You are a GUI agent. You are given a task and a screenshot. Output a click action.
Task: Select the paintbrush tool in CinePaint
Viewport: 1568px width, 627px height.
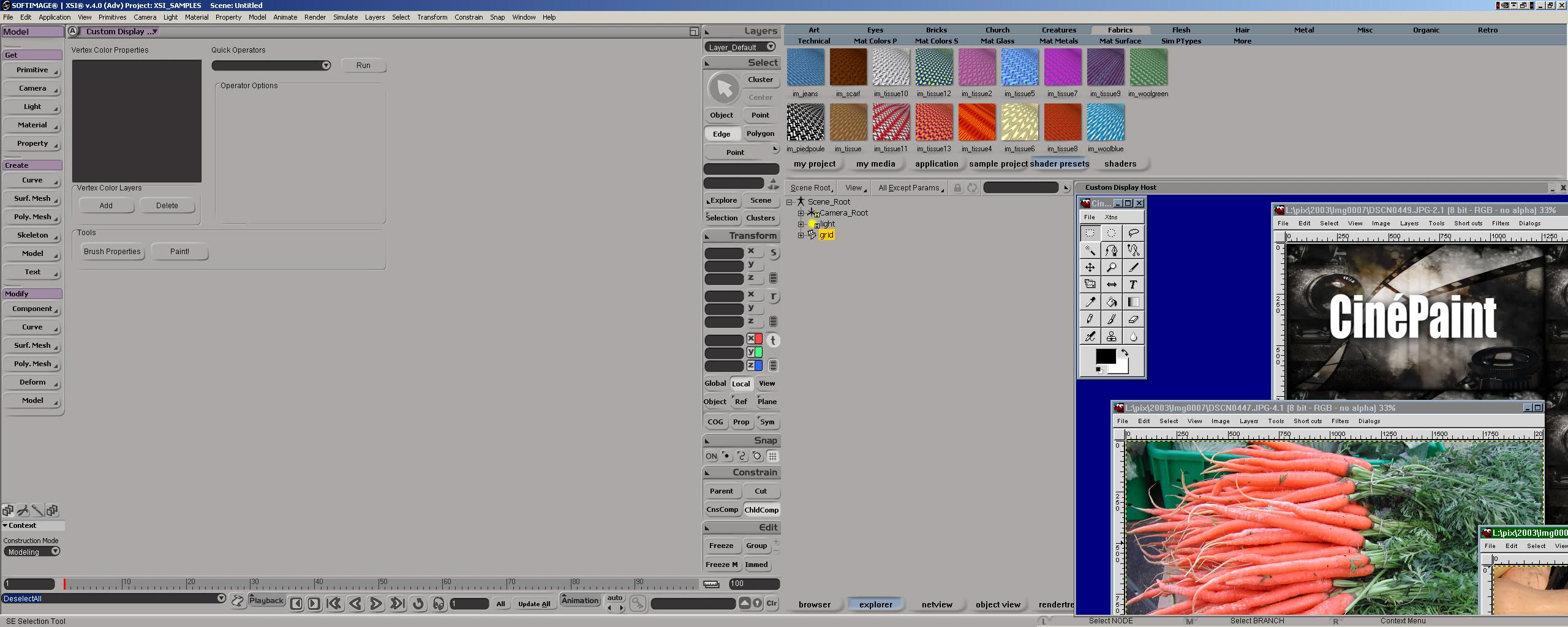click(x=1111, y=318)
